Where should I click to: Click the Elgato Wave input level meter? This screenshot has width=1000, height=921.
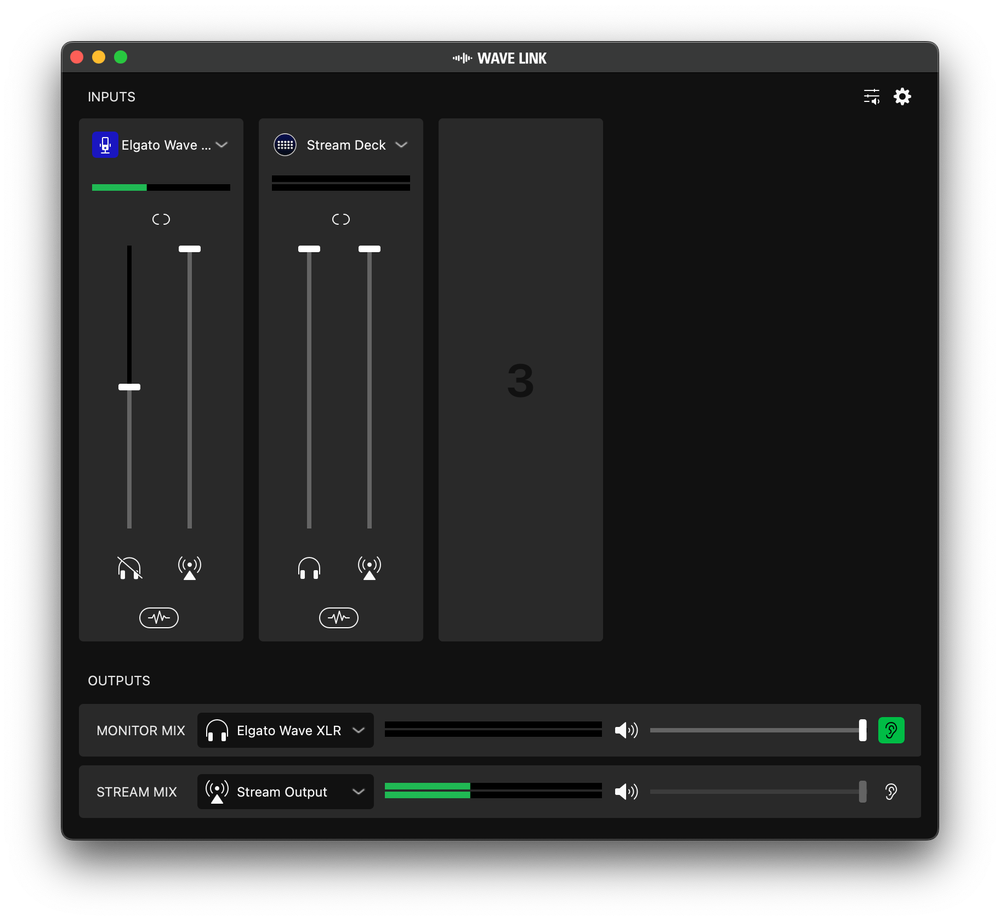[161, 188]
